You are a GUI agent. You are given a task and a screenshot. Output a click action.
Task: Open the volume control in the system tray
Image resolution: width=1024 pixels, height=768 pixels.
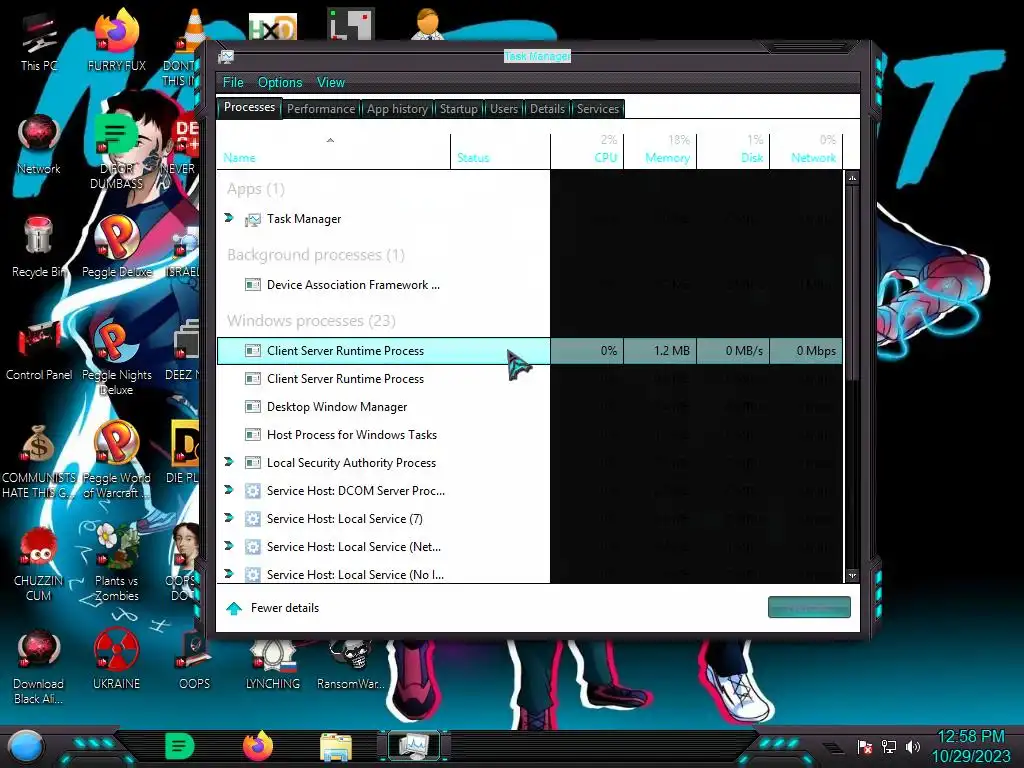pyautogui.click(x=913, y=747)
